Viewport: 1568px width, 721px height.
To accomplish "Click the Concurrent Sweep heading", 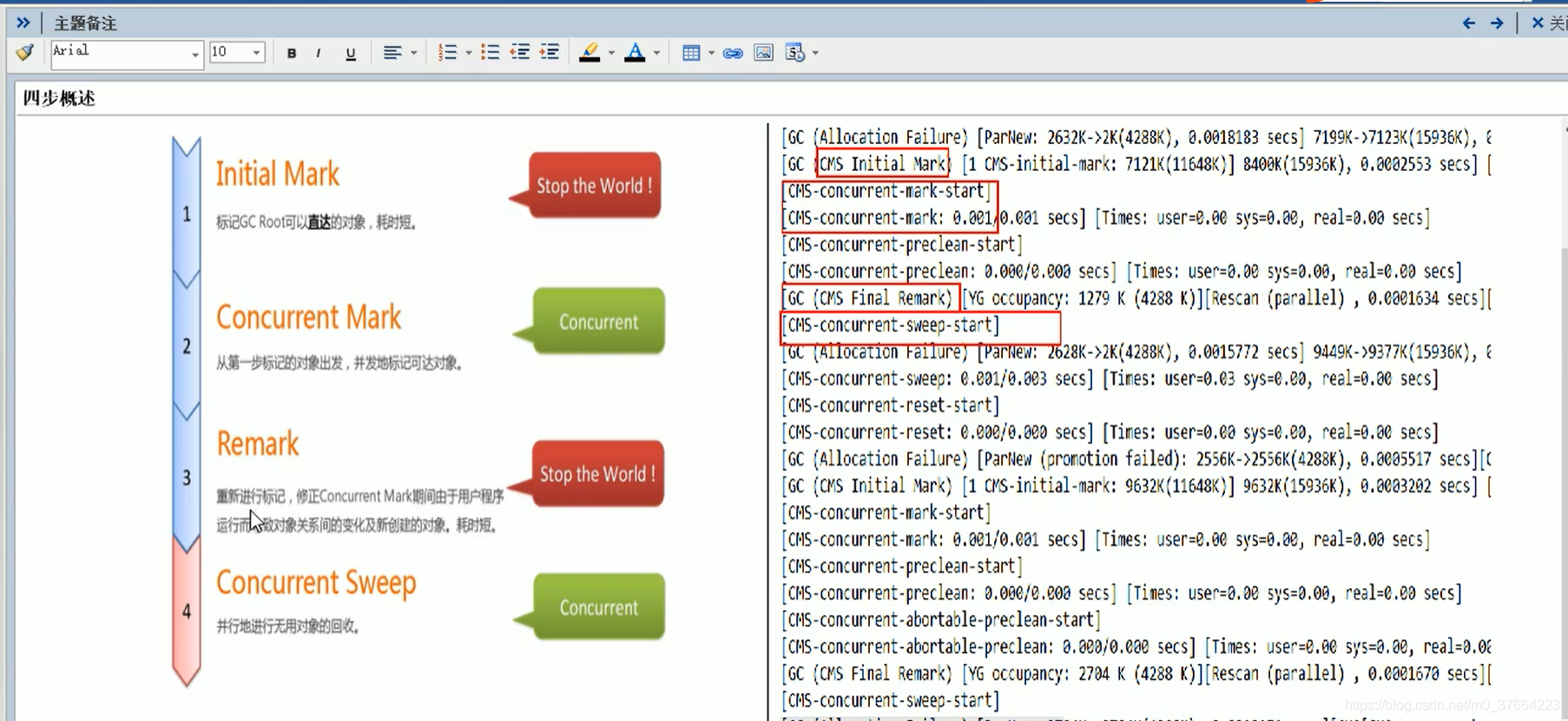I will pos(316,583).
